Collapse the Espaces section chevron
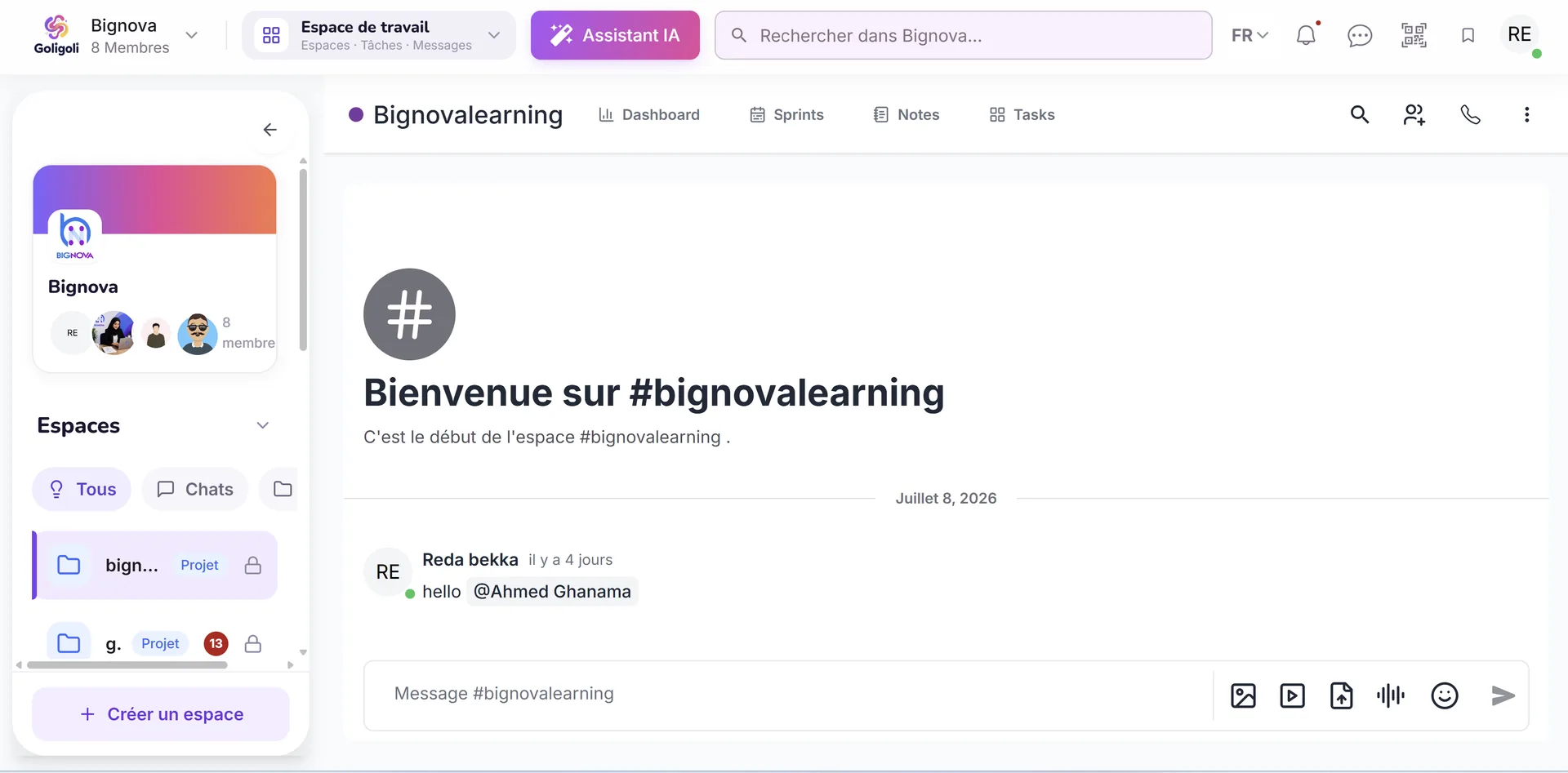 pyautogui.click(x=263, y=425)
